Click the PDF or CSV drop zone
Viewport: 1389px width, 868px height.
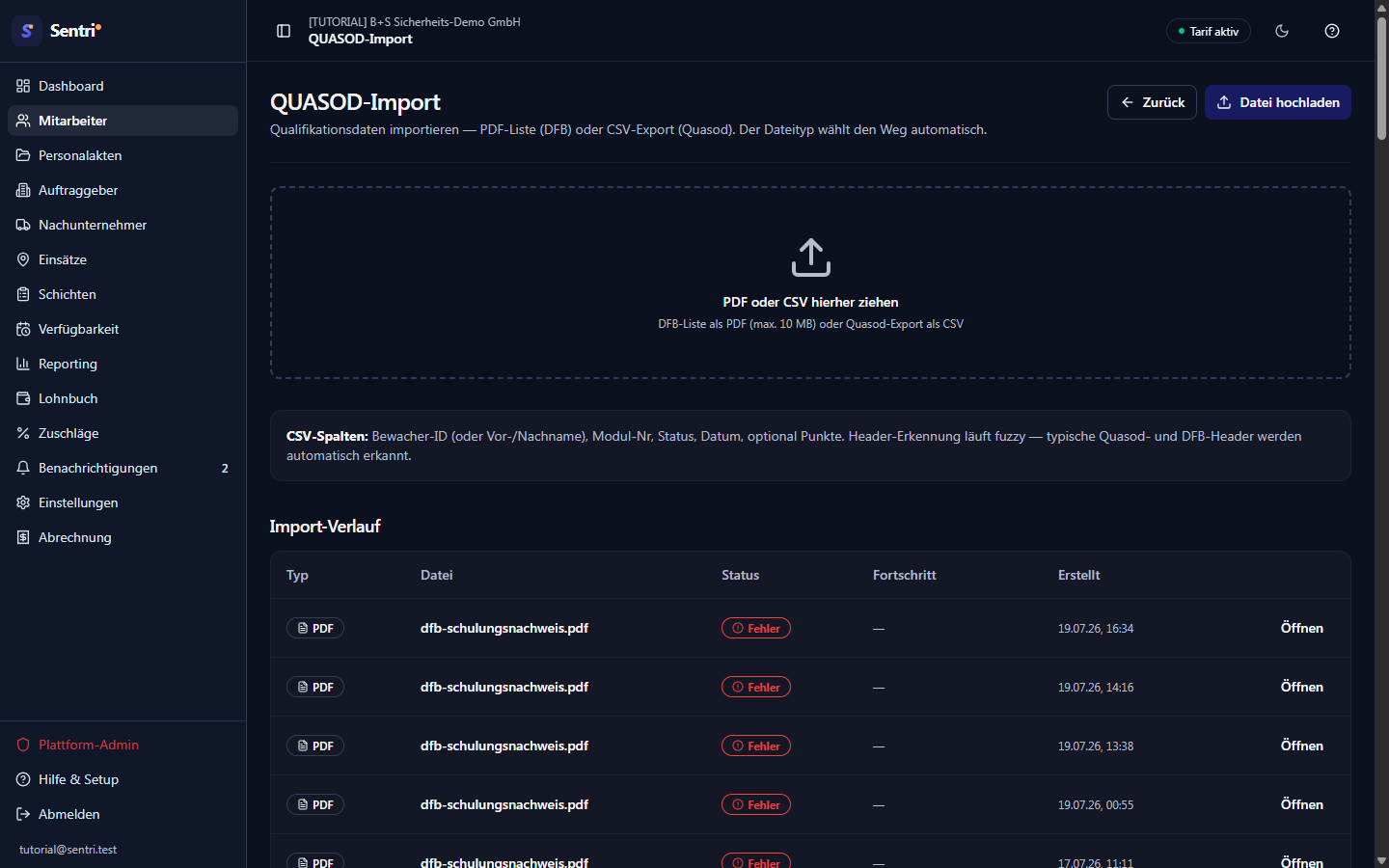[810, 283]
